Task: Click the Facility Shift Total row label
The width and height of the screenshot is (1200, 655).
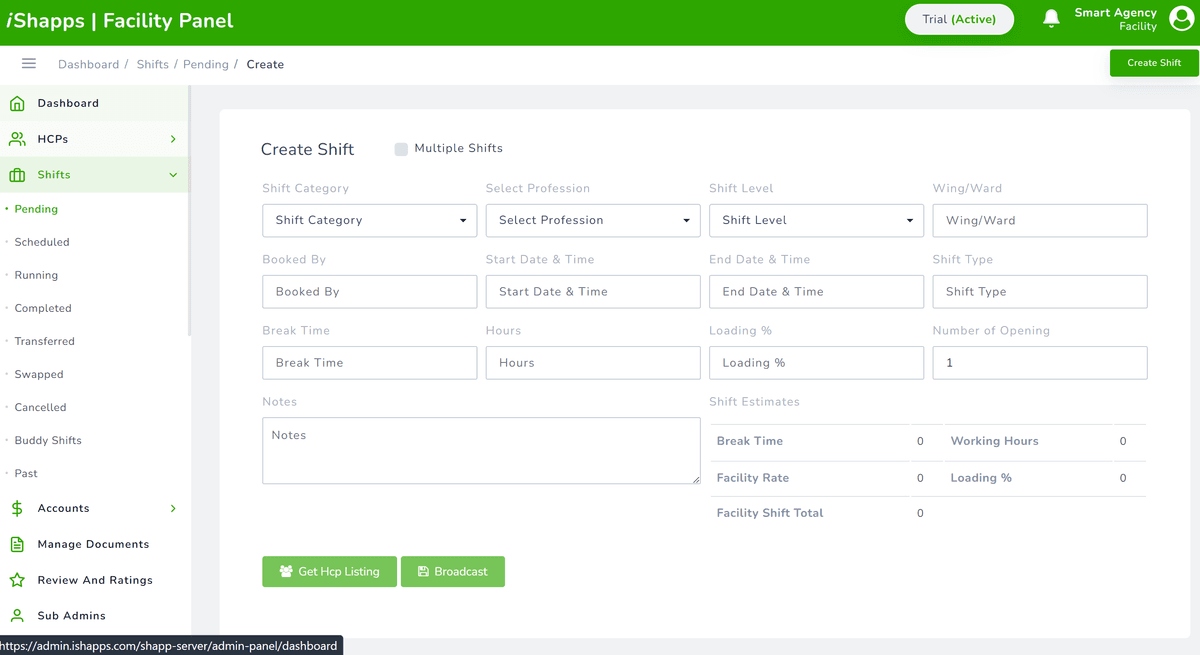Action: (x=770, y=513)
